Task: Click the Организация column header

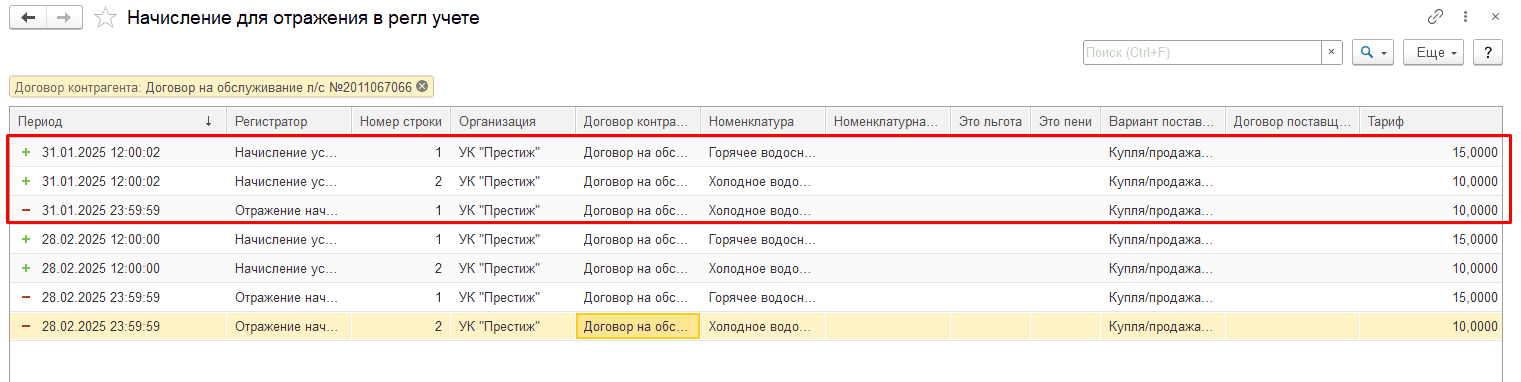Action: (513, 121)
